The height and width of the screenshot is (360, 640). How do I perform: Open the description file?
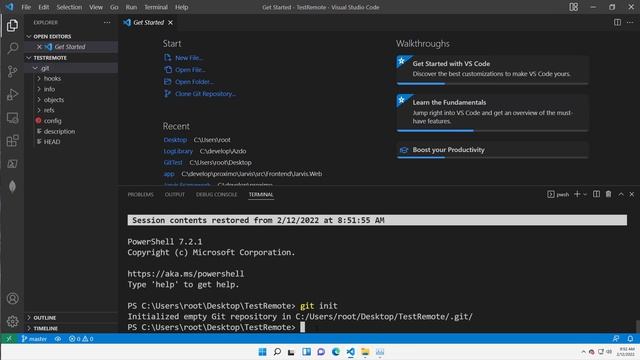[71, 131]
